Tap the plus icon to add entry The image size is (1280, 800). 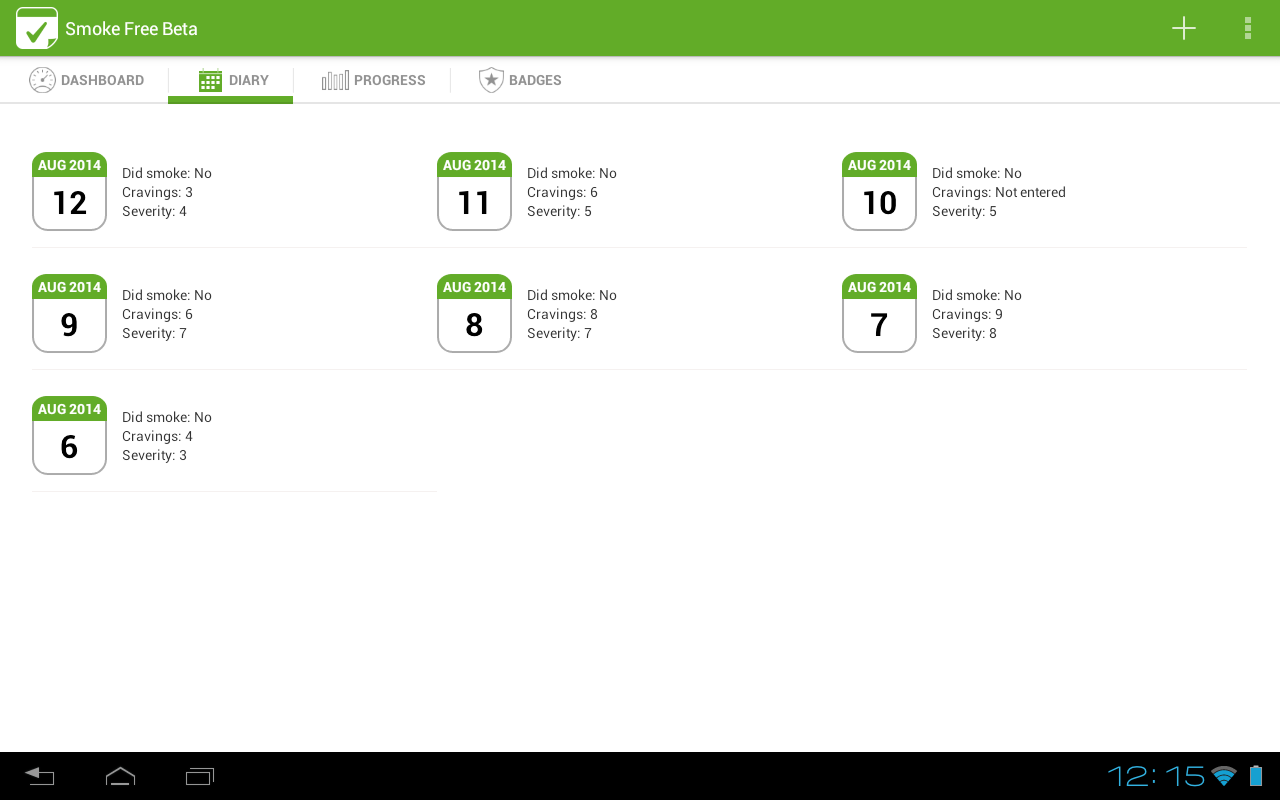pos(1183,28)
